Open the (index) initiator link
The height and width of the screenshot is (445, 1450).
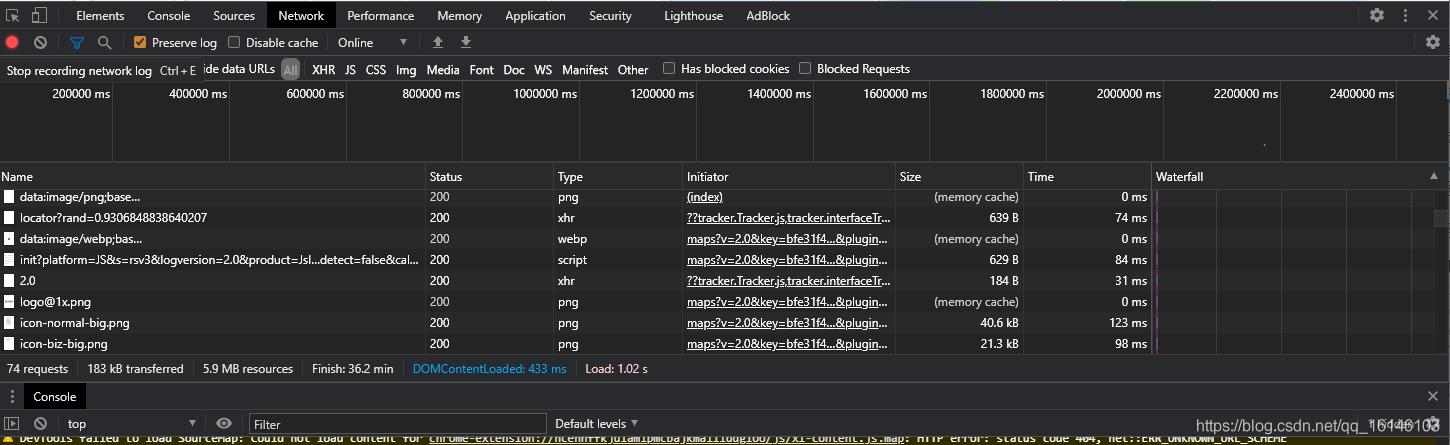click(705, 197)
